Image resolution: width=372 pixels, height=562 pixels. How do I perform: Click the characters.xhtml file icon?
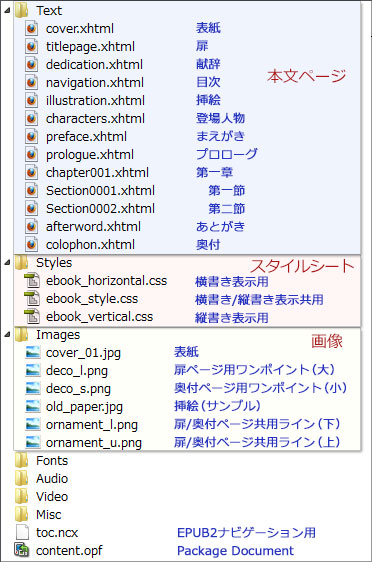[32, 118]
